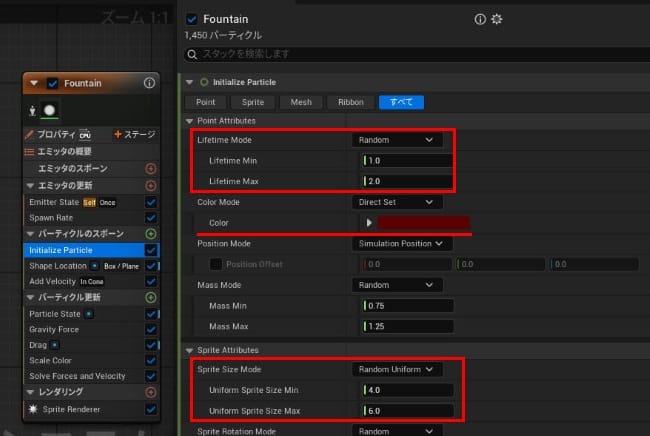Toggle the Initialize Particle module checkbox

point(151,250)
